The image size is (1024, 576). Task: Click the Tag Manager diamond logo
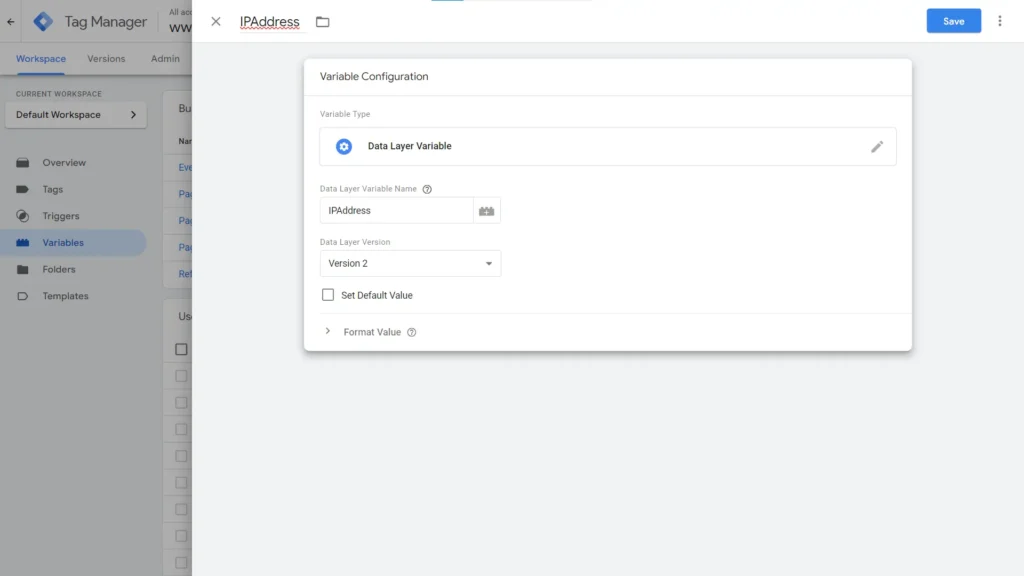(42, 20)
